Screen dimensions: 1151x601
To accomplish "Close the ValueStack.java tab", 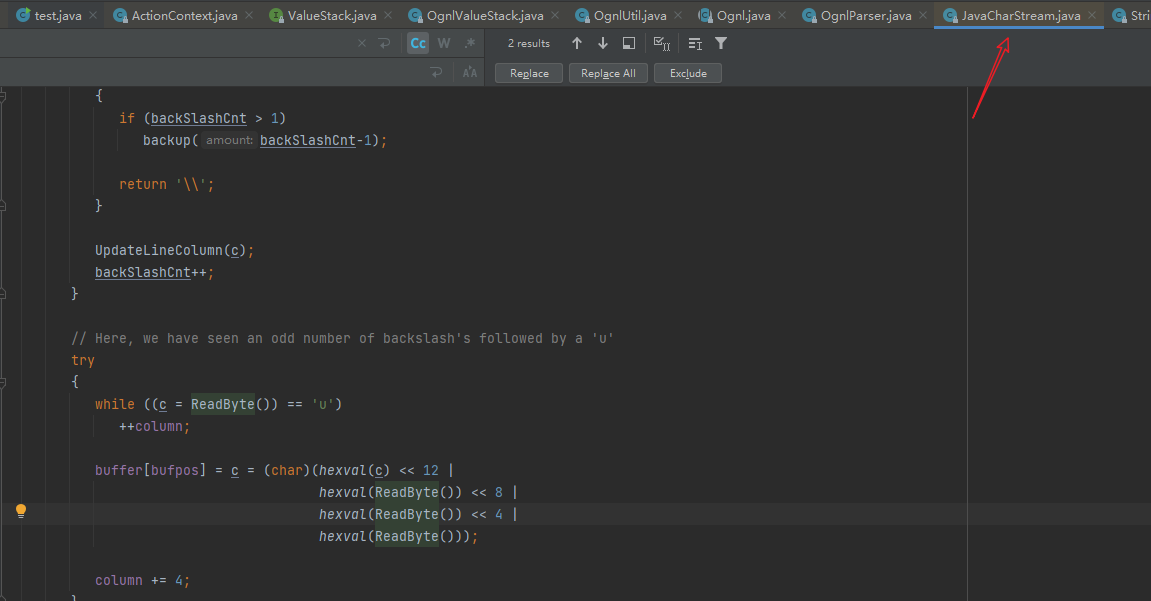I will click(388, 15).
